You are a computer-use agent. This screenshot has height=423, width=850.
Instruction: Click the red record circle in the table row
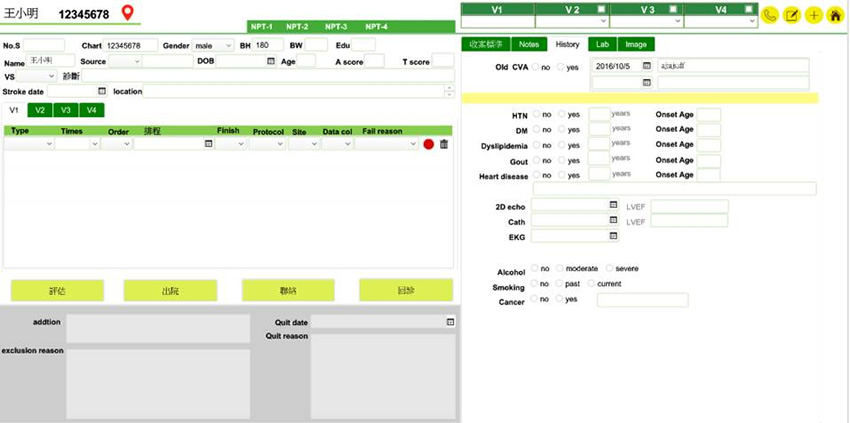click(x=429, y=144)
